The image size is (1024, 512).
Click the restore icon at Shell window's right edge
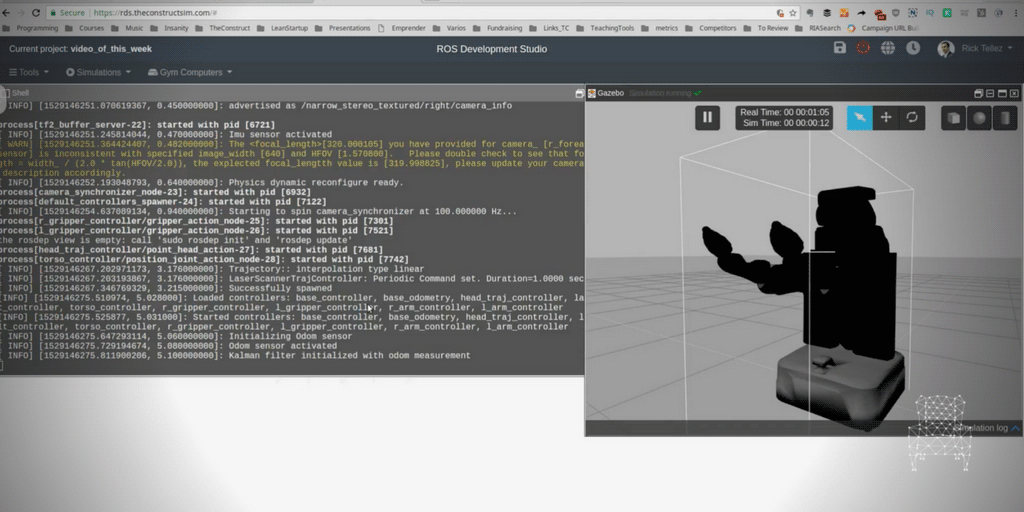tap(579, 94)
